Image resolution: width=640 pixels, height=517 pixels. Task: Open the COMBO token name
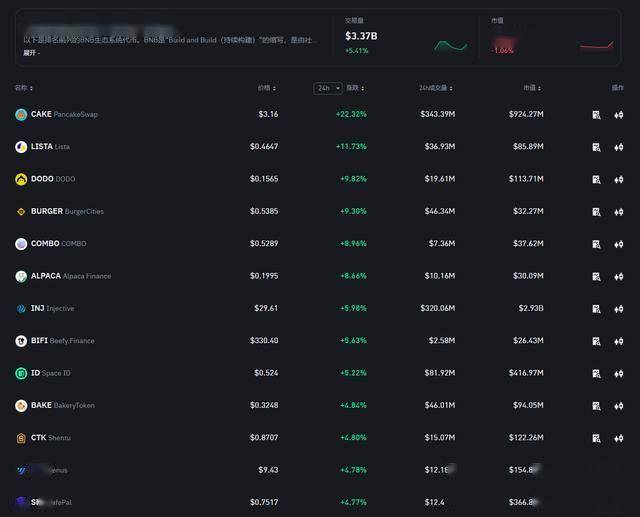(59, 243)
